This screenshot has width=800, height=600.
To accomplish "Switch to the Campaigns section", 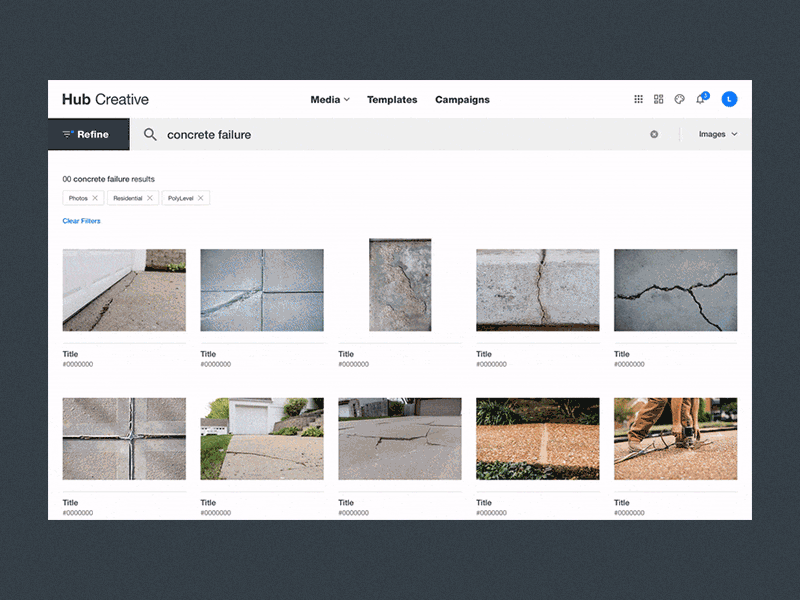I will pyautogui.click(x=462, y=100).
